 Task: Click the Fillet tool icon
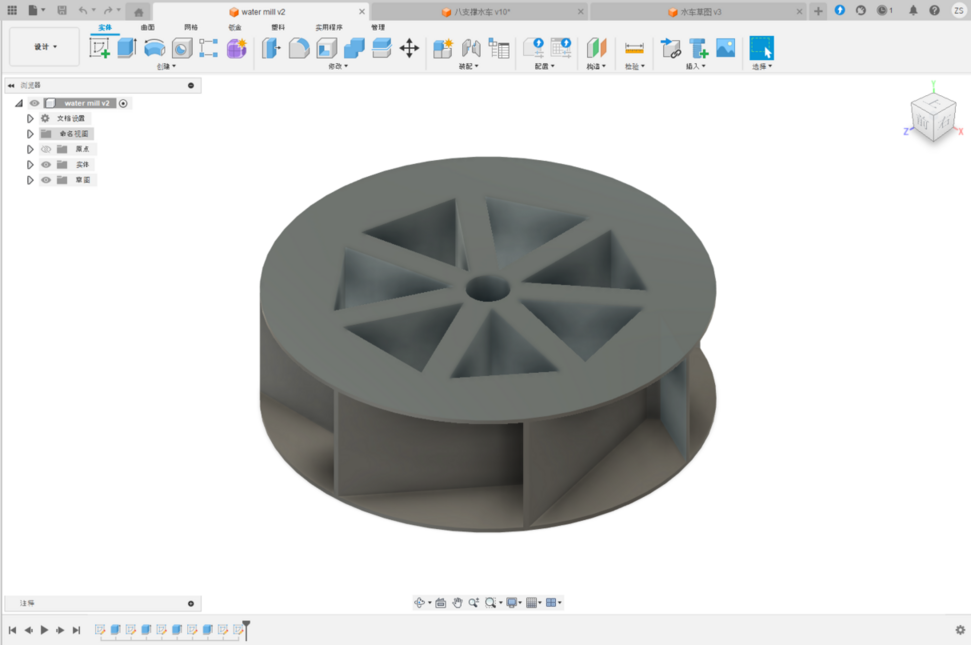point(299,48)
